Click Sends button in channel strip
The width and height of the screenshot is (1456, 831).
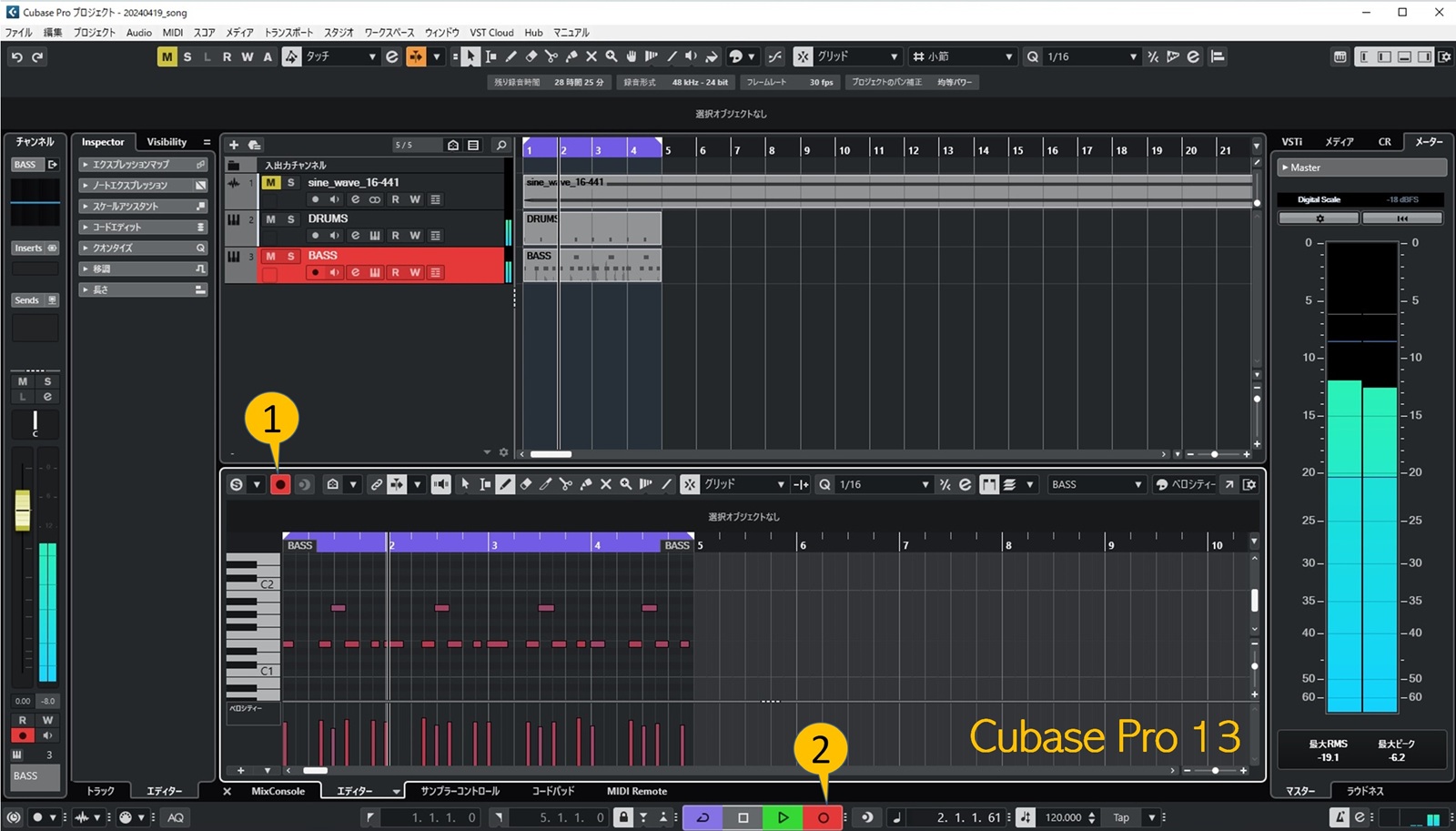(35, 300)
